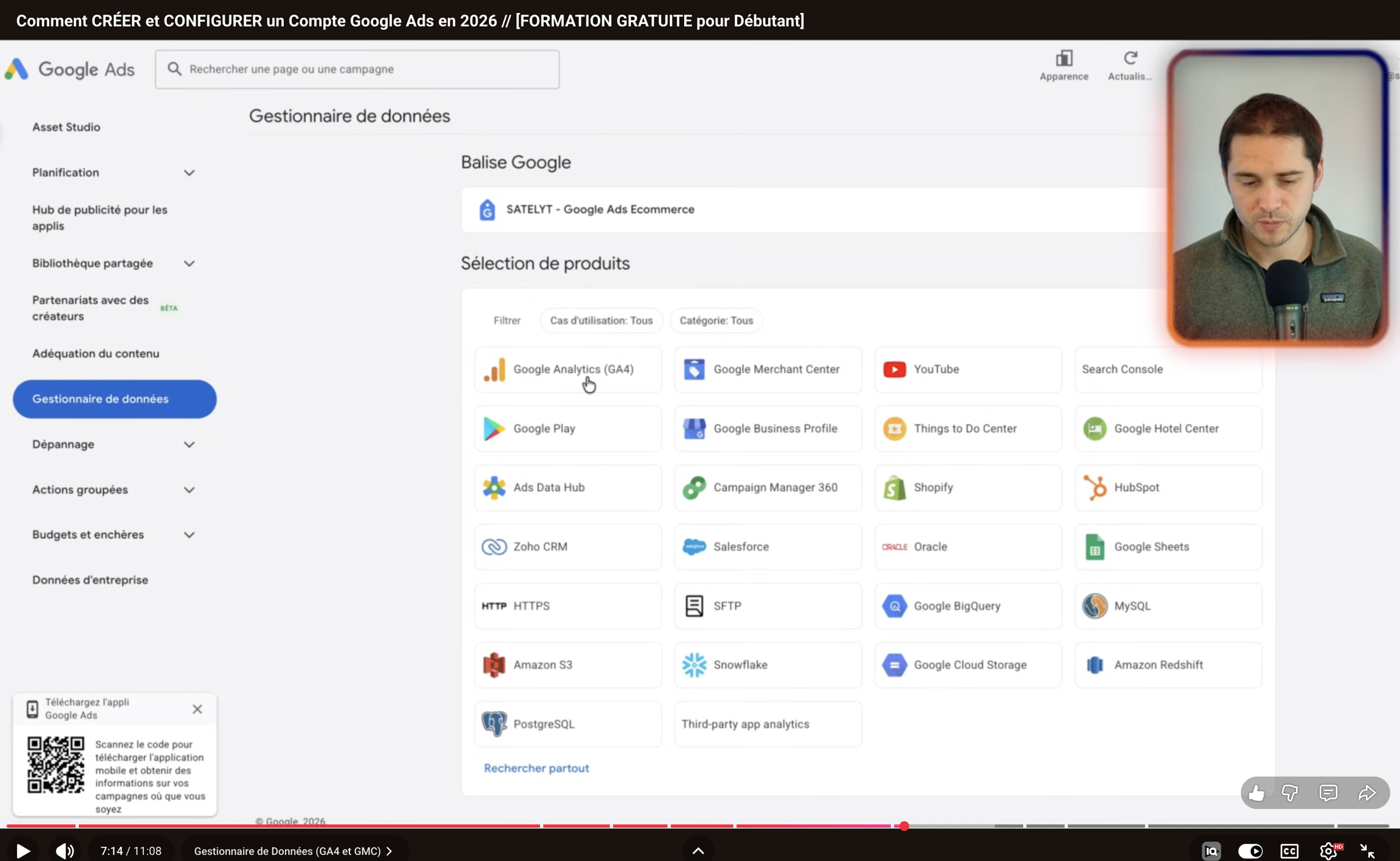Expand the Dépannage section
Image resolution: width=1400 pixels, height=861 pixels.
[x=189, y=445]
